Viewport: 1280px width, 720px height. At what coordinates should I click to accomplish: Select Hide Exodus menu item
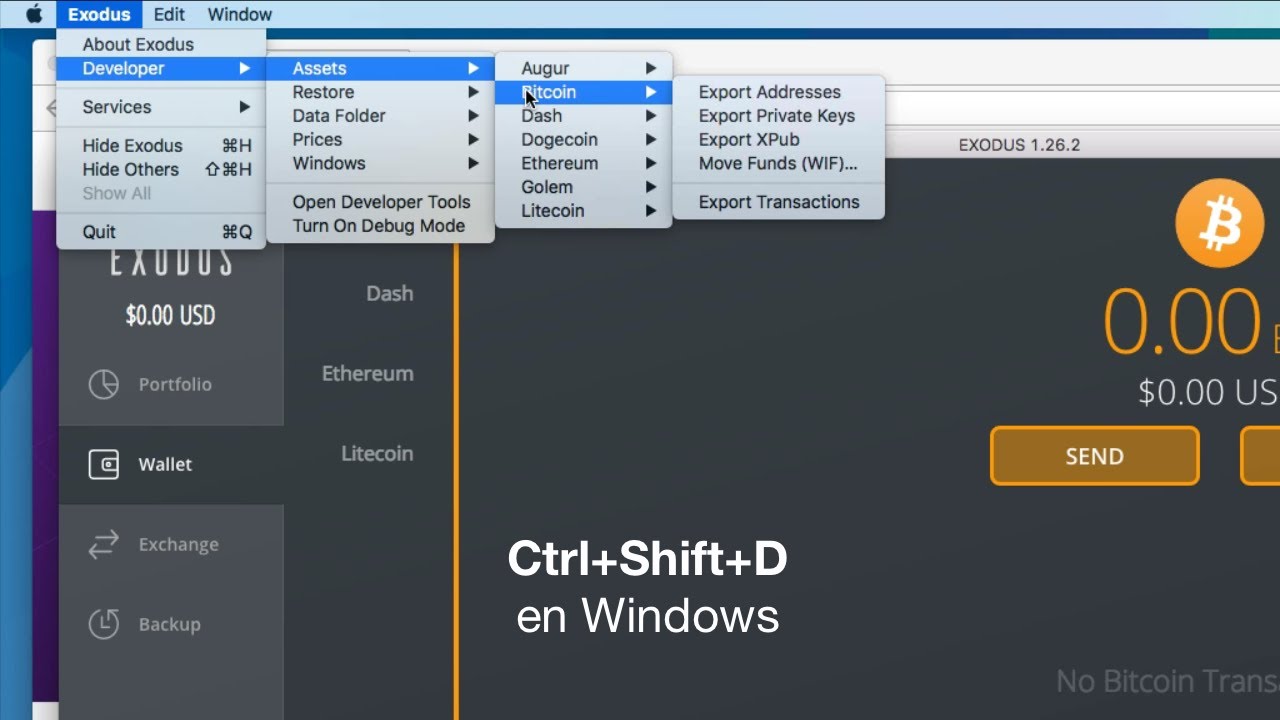coord(161,146)
